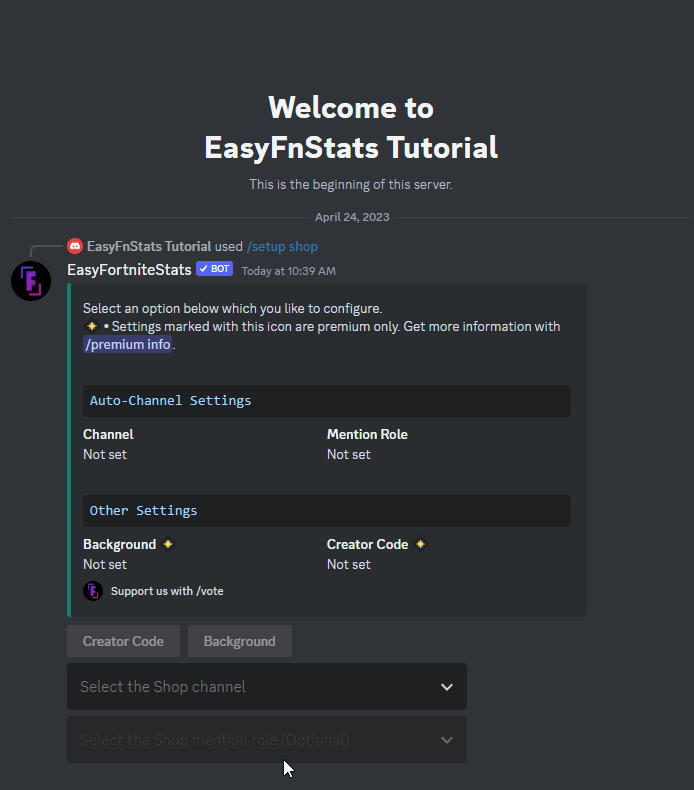Open the Shop mention role dropdown

point(250,740)
